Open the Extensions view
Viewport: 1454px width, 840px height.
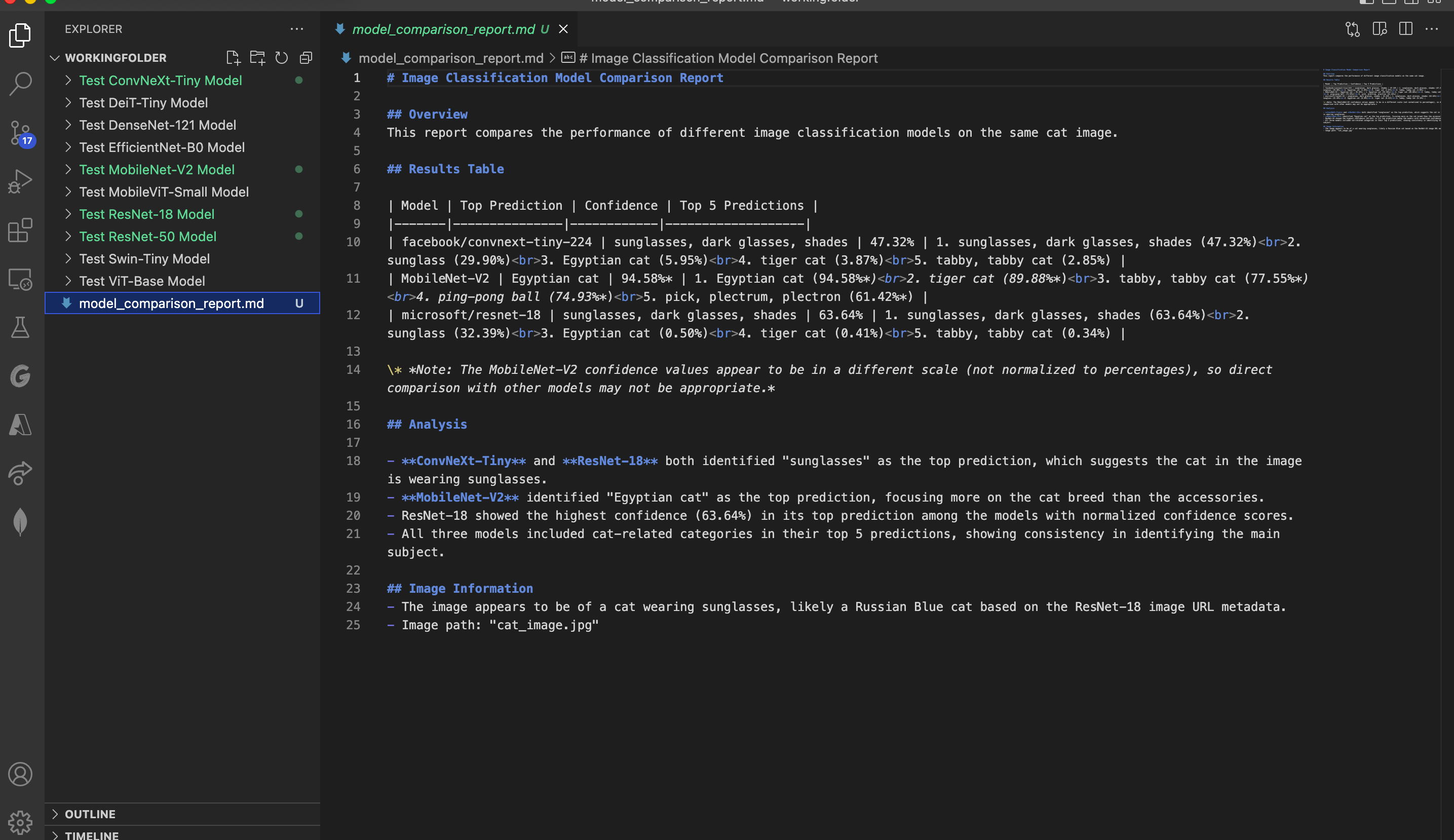21,230
